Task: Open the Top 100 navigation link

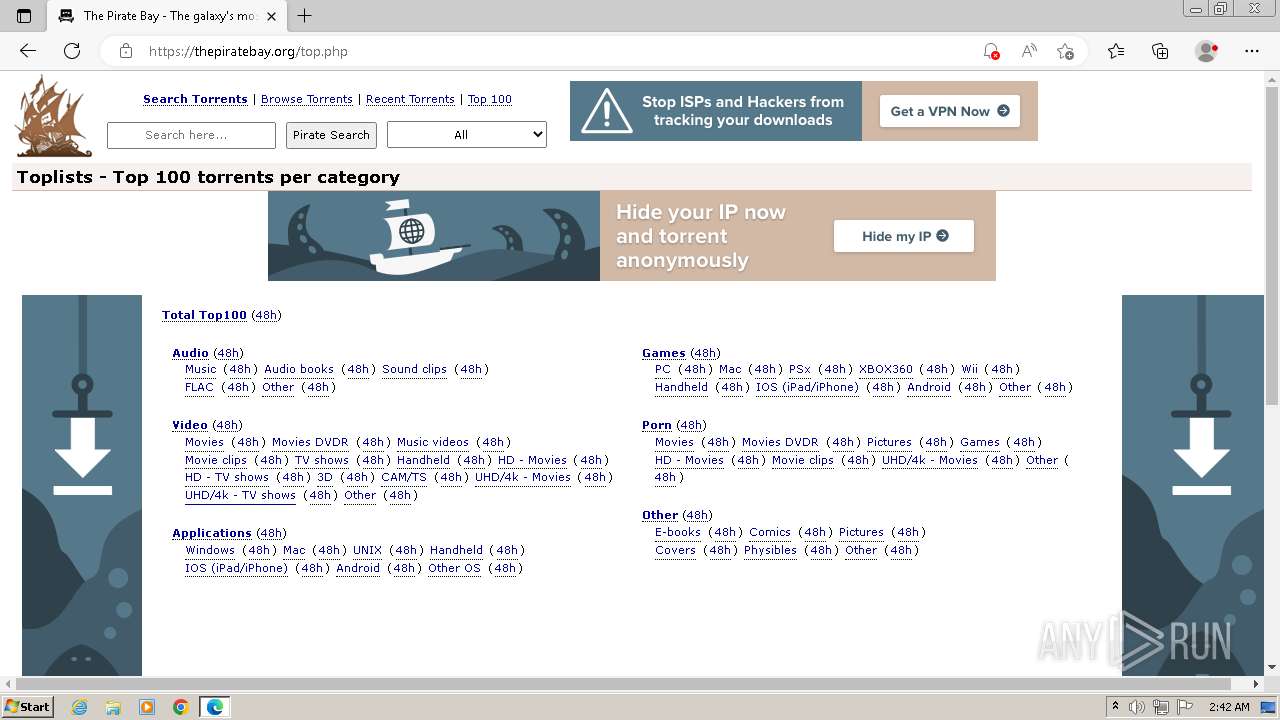Action: 490,99
